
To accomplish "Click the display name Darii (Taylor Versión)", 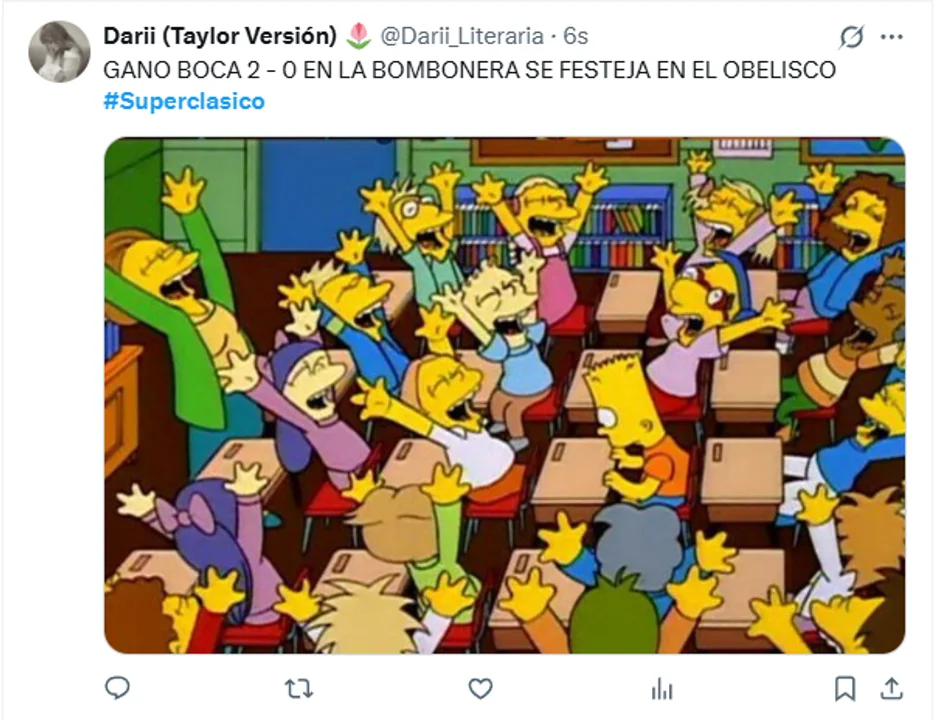I will [x=221, y=36].
